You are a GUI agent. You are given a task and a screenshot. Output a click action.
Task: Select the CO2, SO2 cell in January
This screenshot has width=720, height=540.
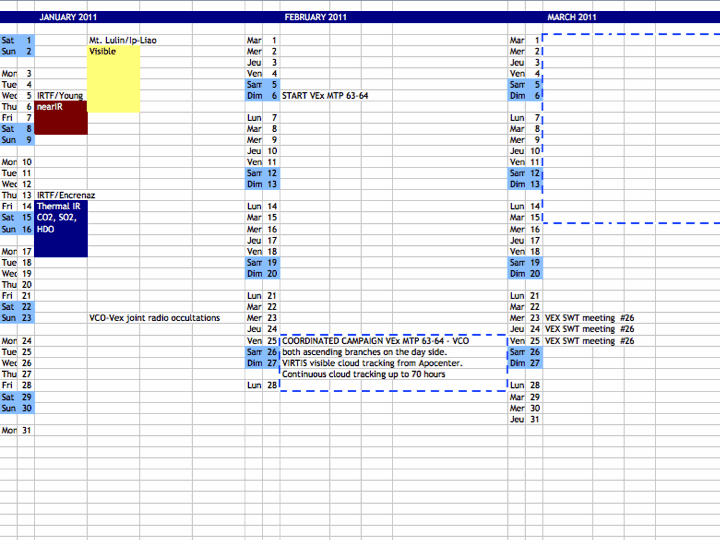60,217
